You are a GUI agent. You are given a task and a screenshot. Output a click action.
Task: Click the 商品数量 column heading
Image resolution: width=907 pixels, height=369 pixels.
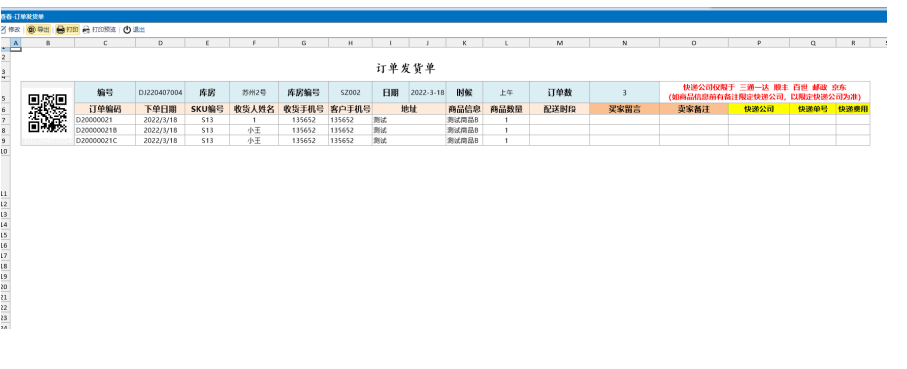[506, 109]
